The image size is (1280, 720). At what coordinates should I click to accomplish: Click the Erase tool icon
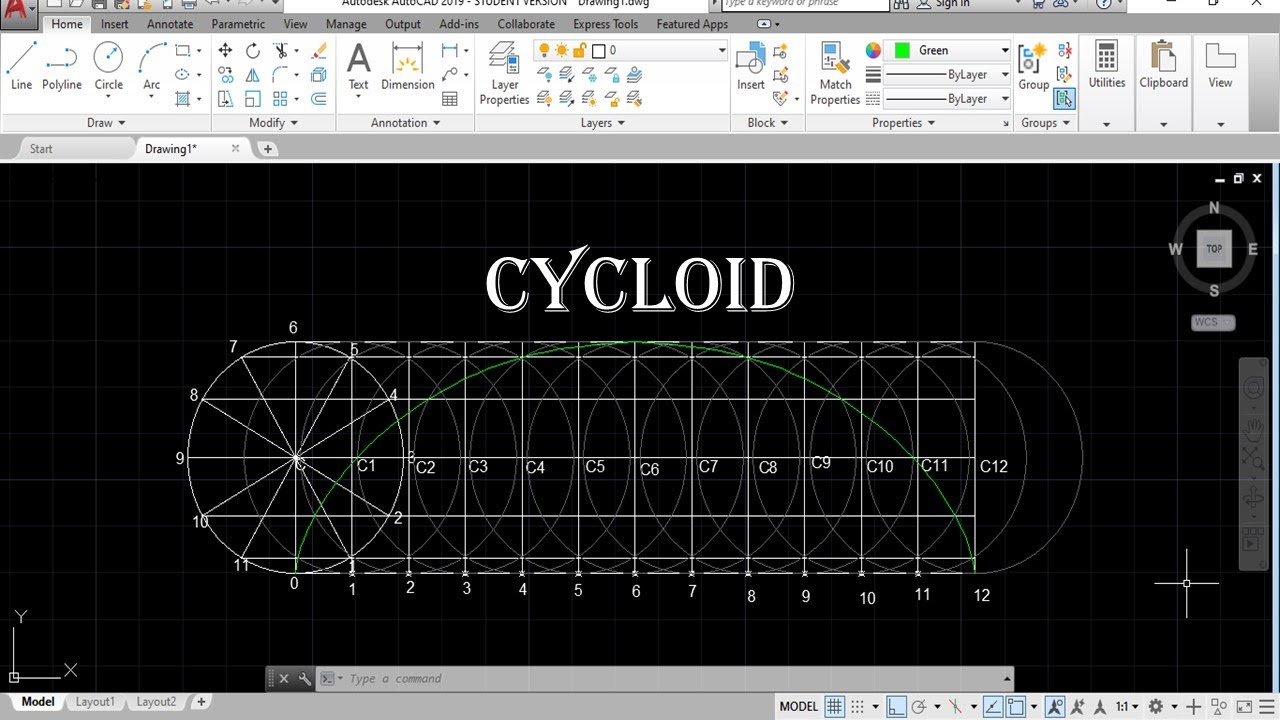click(319, 50)
